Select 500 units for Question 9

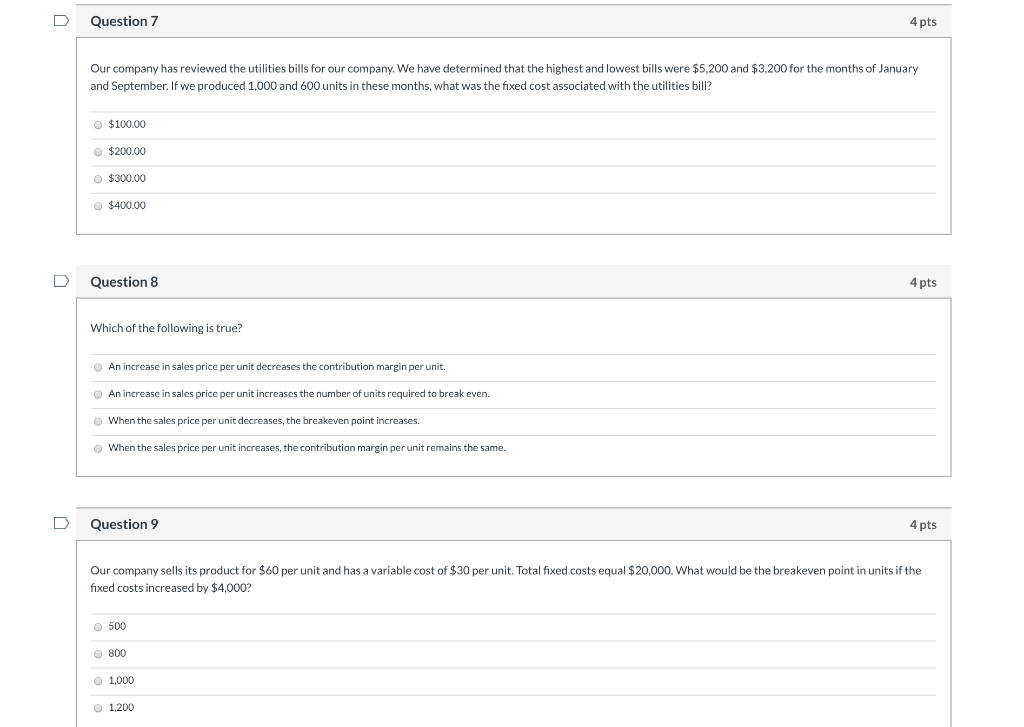(x=98, y=627)
